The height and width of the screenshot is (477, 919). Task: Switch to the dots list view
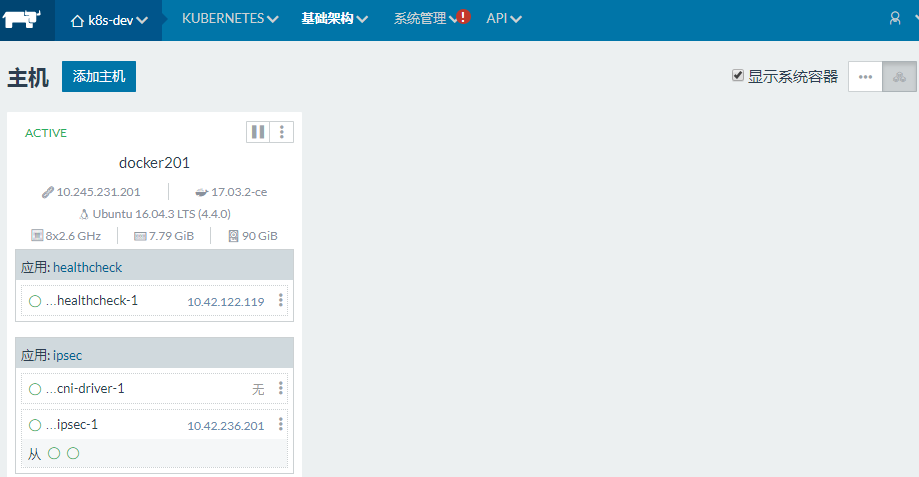[x=865, y=77]
